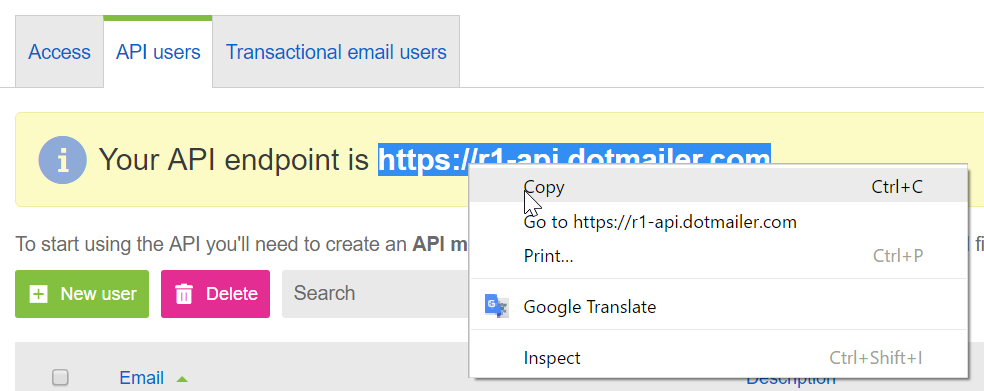Image resolution: width=984 pixels, height=391 pixels.
Task: Click the highlighted API endpoint URL text
Action: pos(574,159)
